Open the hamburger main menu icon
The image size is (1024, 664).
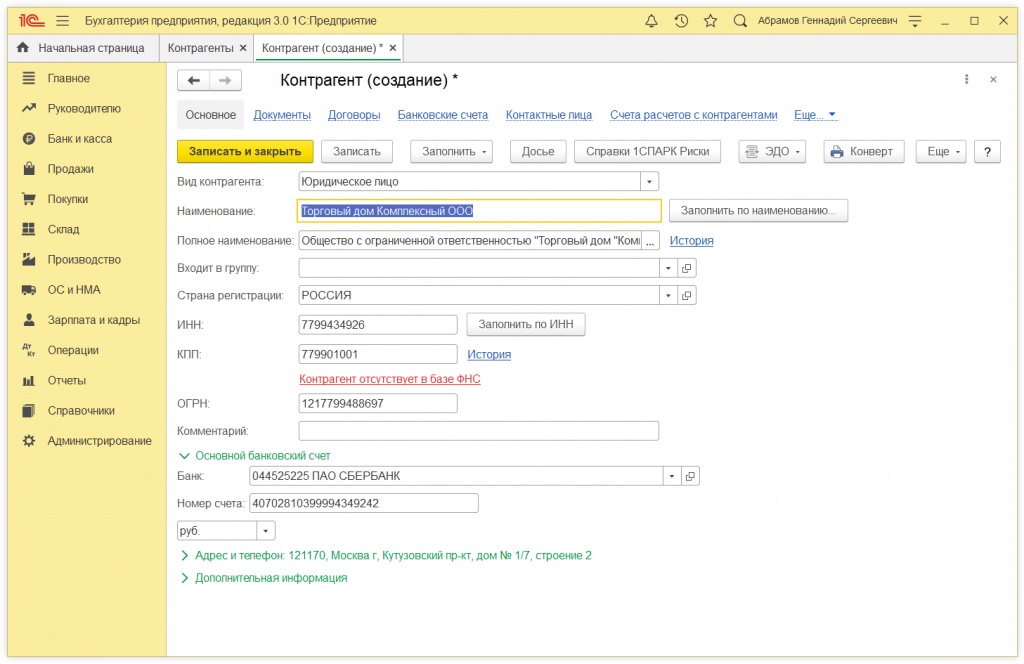(63, 21)
